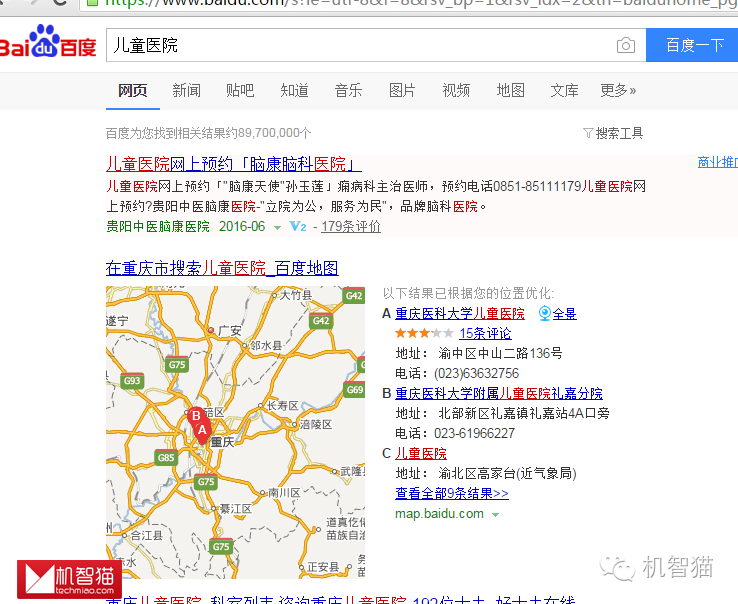Expand dropdown arrow beside map.baidu.com

(x=495, y=515)
